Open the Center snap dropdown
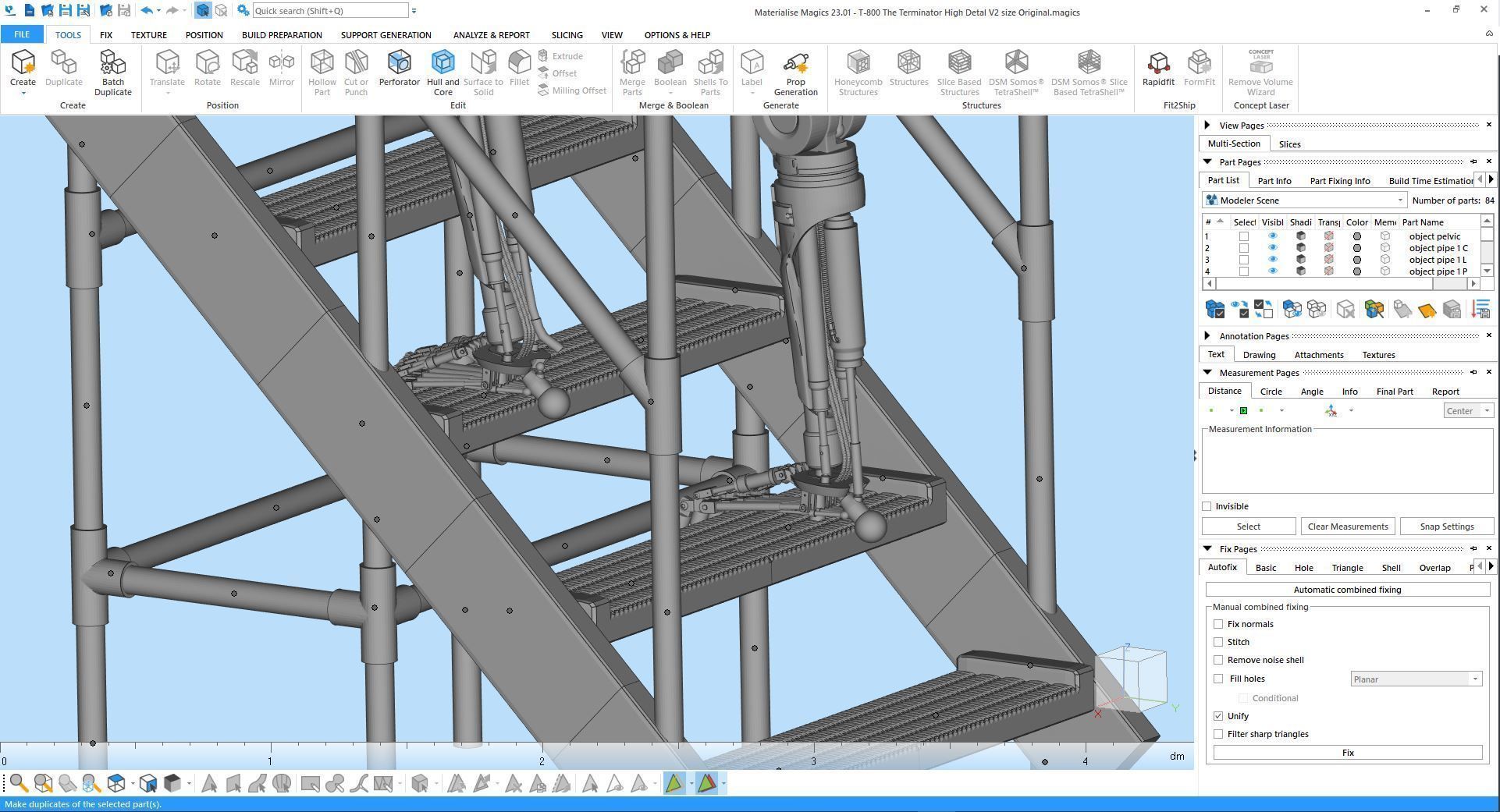This screenshot has height=812, width=1500. click(x=1468, y=411)
